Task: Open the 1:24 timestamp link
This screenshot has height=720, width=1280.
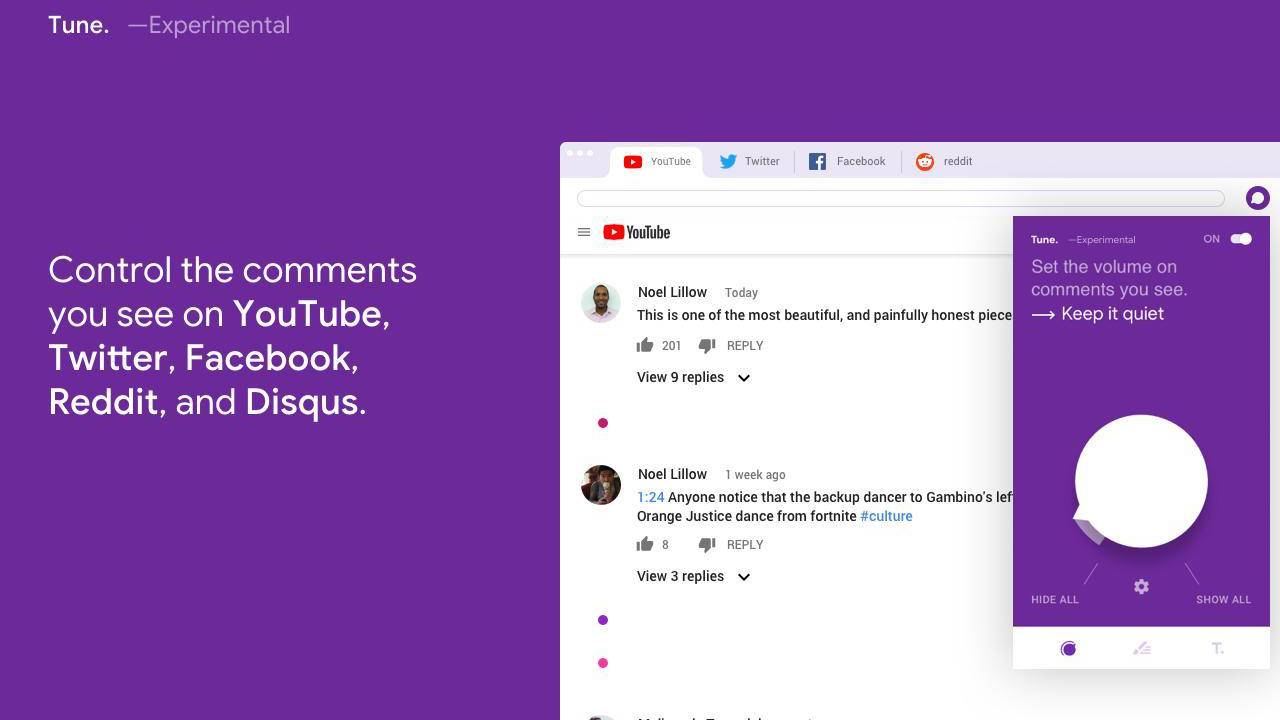Action: (651, 497)
